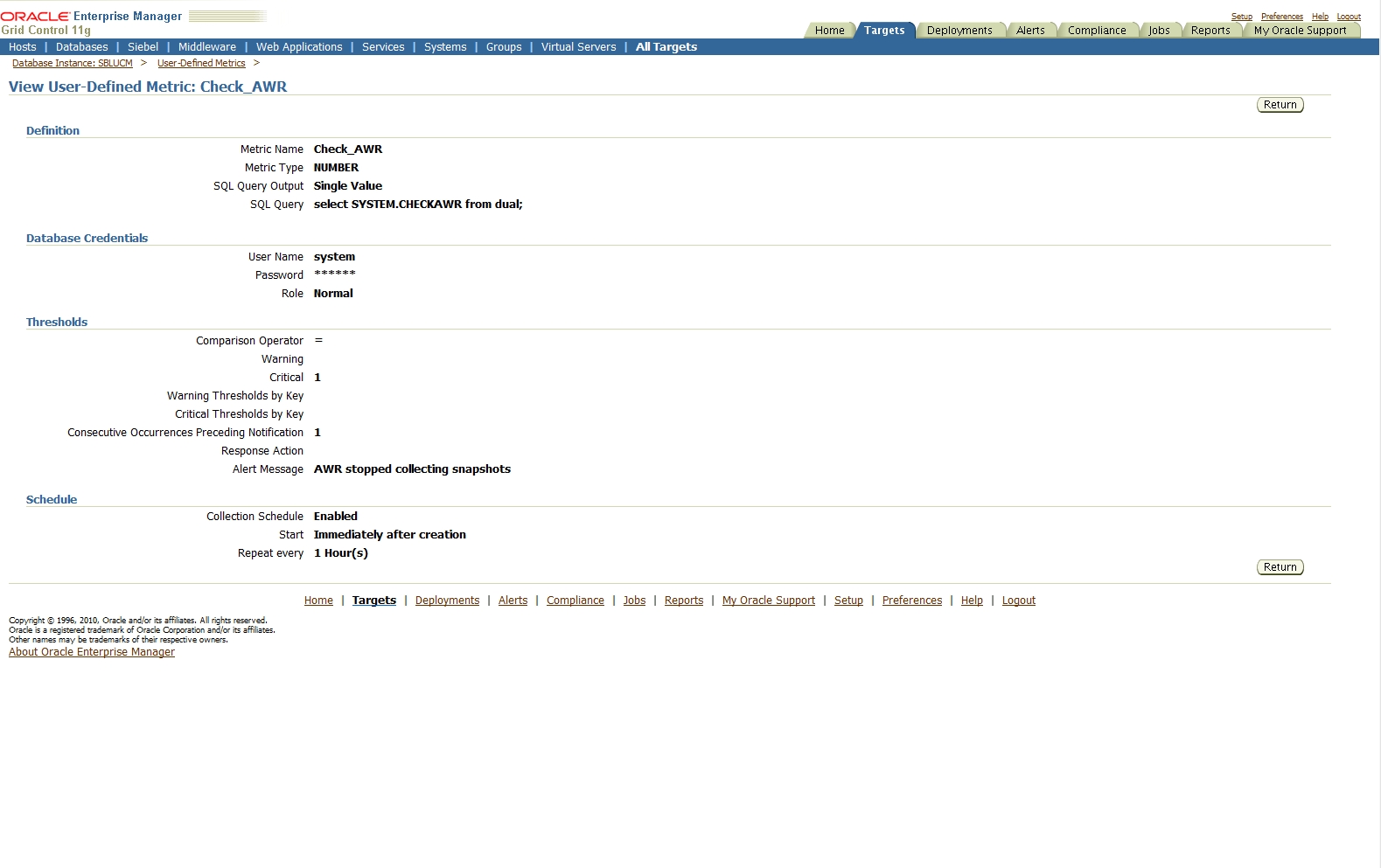The image size is (1381, 868).
Task: Click the footer Compliance link
Action: pyautogui.click(x=575, y=601)
